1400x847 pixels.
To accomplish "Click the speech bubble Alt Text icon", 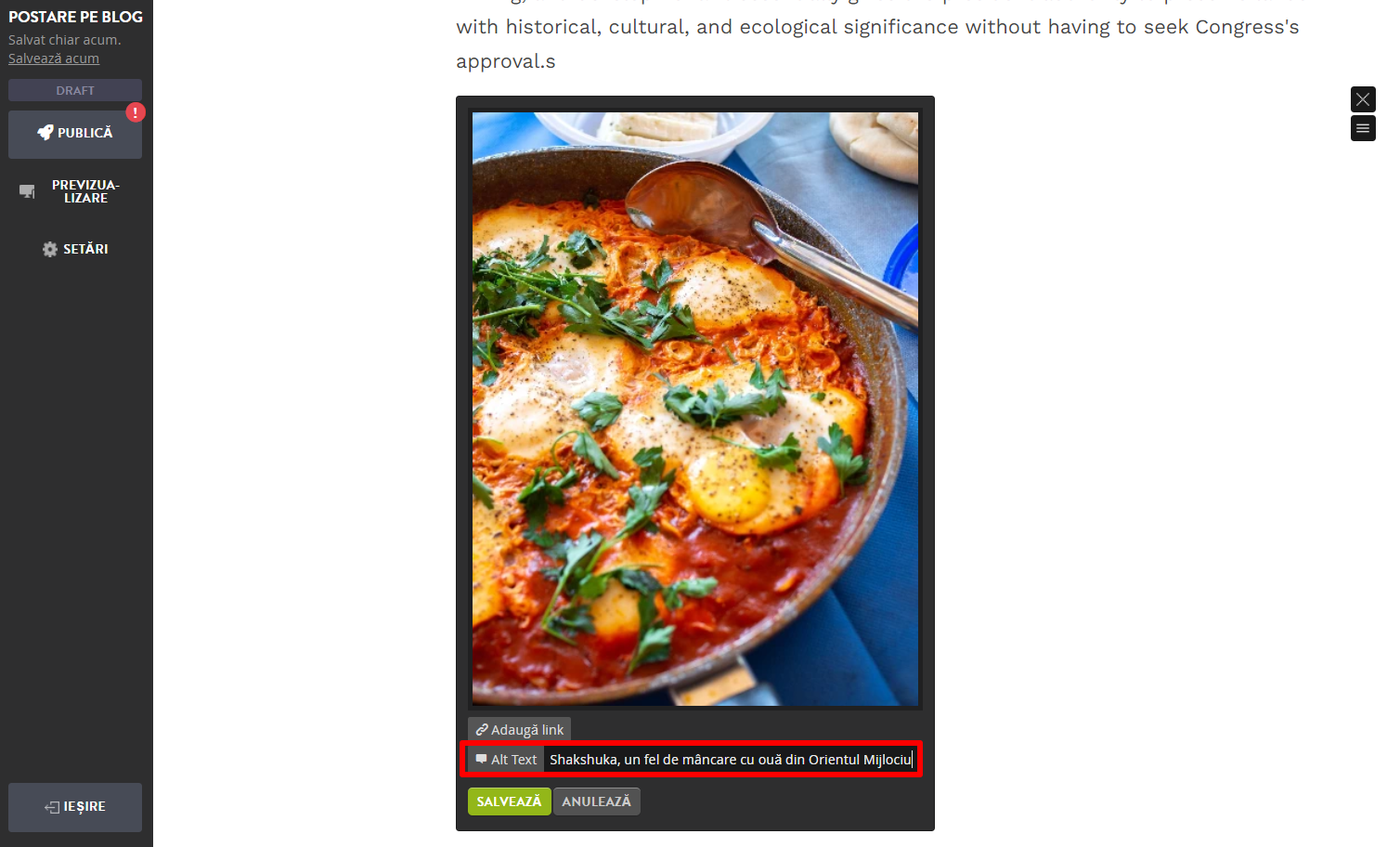I will click(481, 760).
